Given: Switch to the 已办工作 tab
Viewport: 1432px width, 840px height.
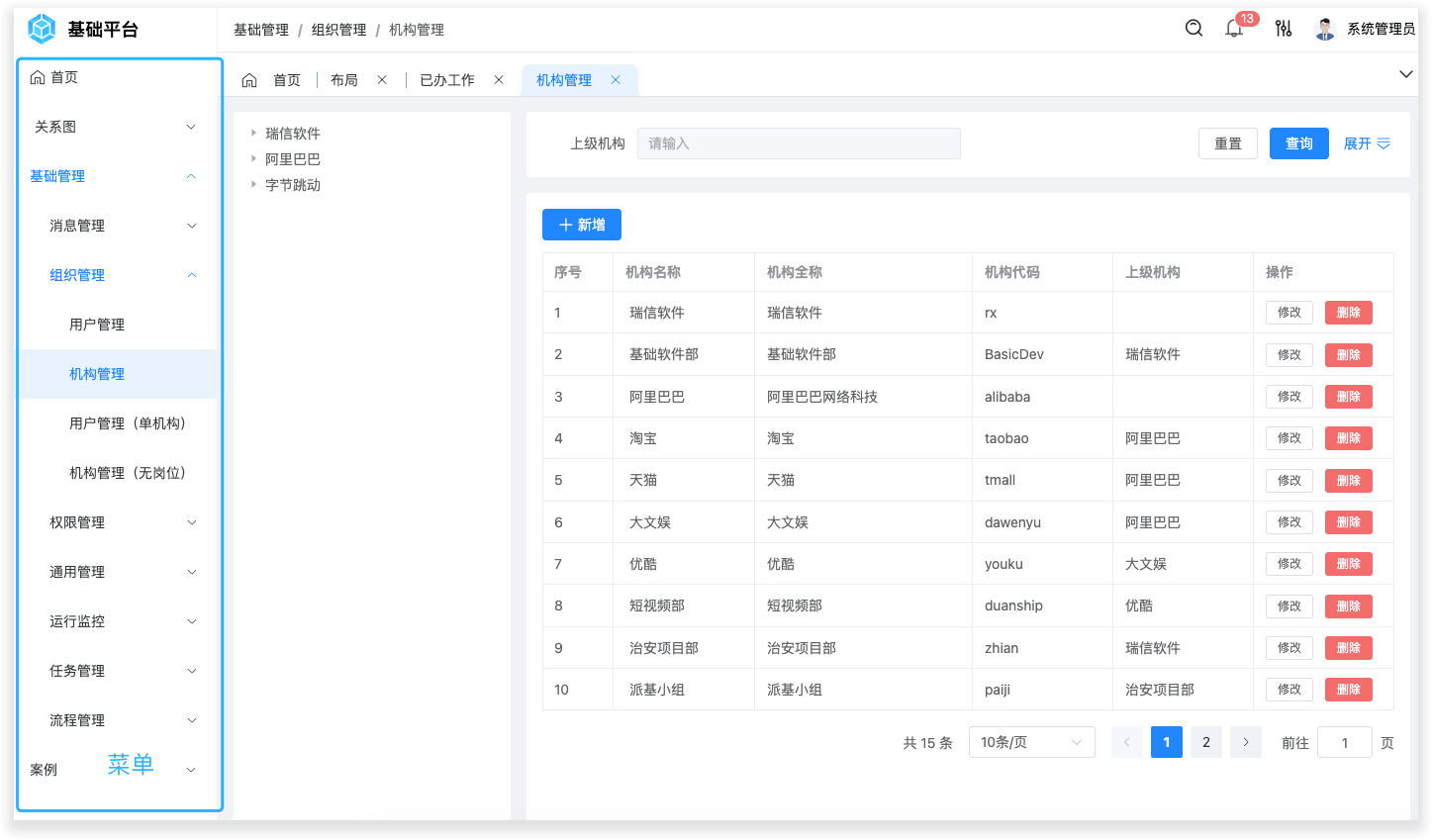Looking at the screenshot, I should (x=447, y=80).
